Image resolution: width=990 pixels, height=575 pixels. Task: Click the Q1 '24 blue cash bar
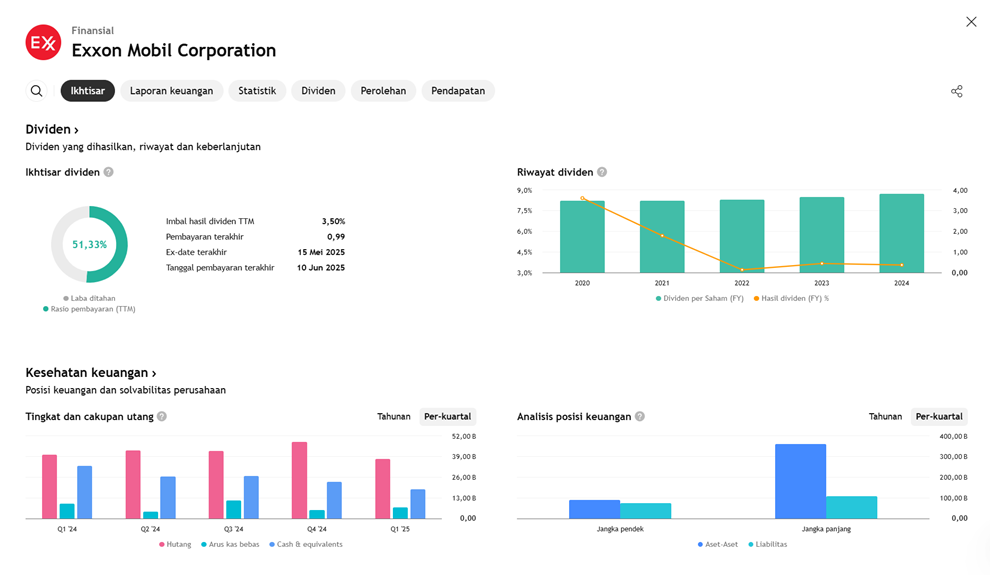click(85, 492)
